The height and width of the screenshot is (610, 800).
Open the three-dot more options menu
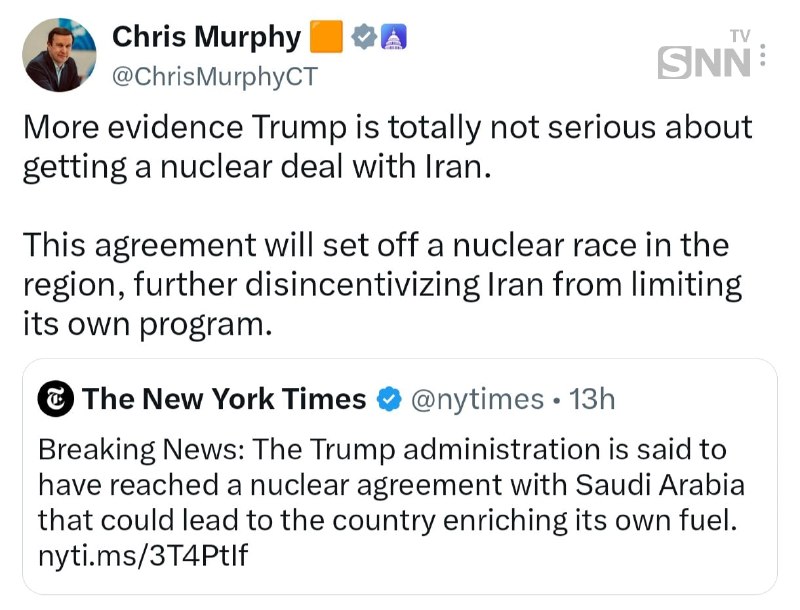763,55
